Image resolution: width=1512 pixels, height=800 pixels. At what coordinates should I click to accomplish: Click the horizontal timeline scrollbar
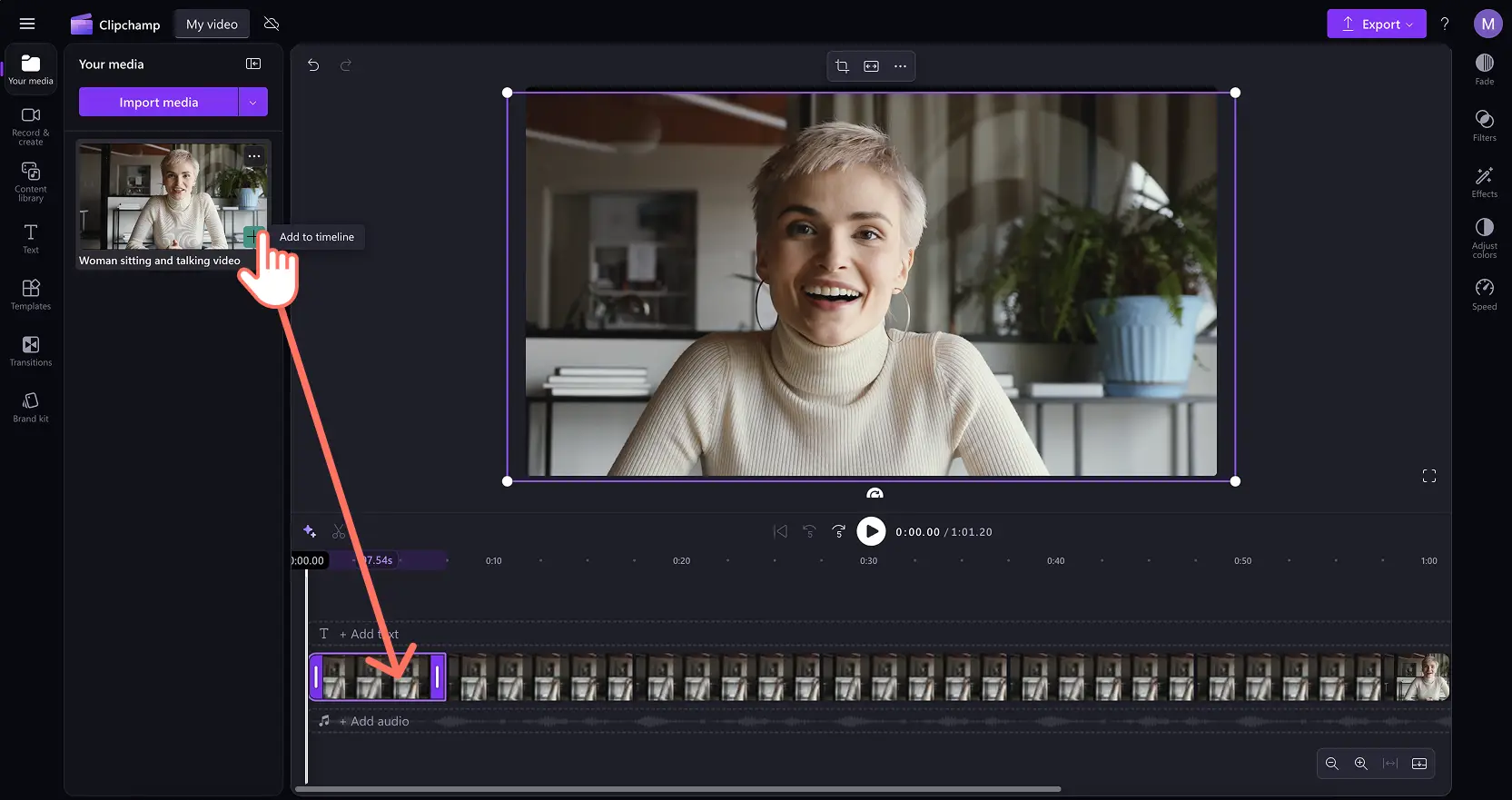(678, 789)
